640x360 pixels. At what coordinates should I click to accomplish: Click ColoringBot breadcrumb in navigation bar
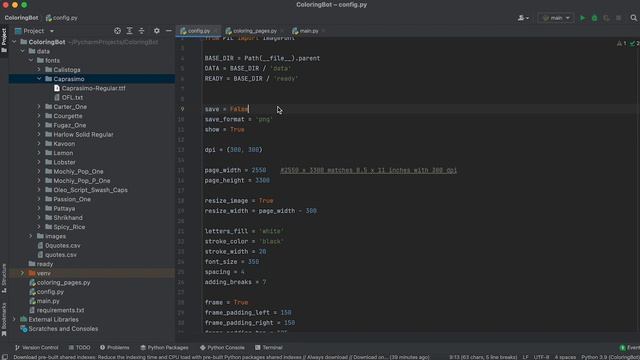pyautogui.click(x=21, y=18)
